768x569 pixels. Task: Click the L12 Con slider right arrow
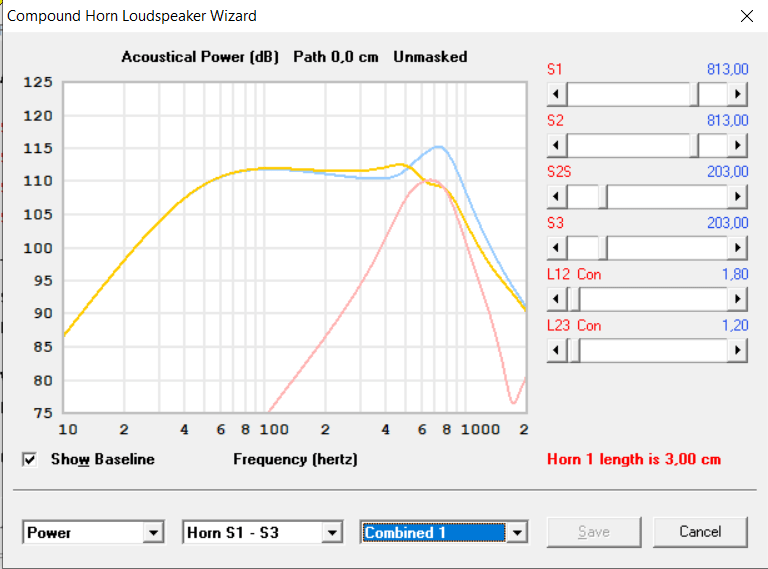[738, 299]
